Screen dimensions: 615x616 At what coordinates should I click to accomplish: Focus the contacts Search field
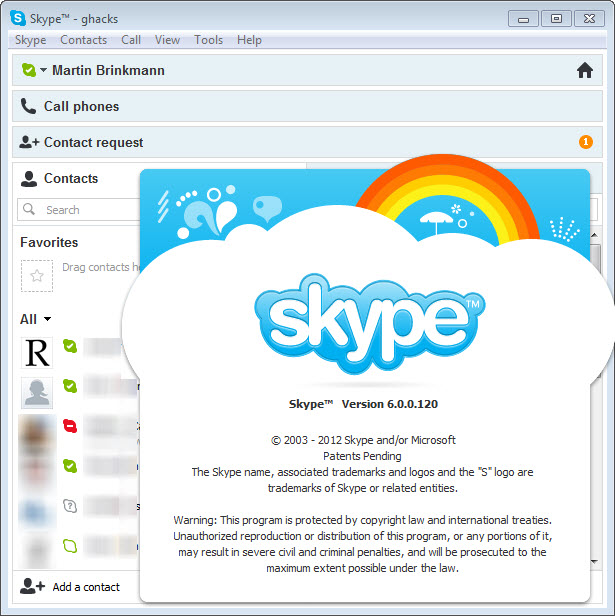click(x=79, y=209)
